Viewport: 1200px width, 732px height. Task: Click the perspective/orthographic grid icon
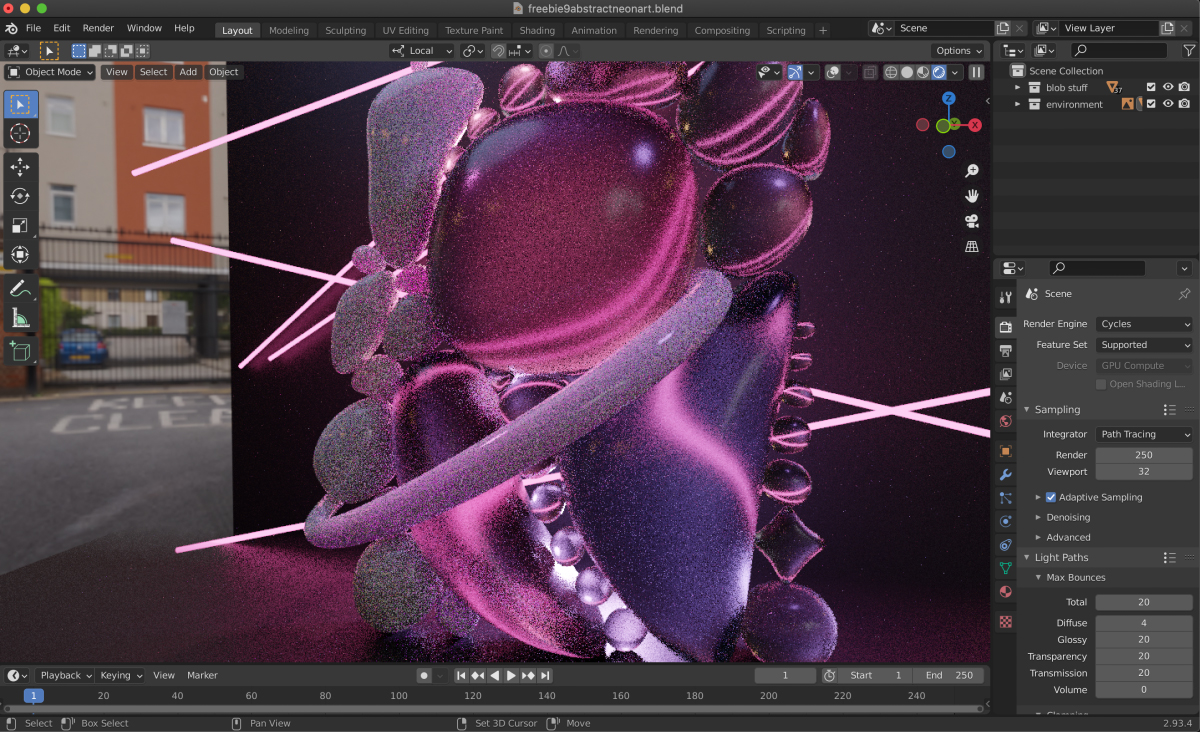(971, 246)
